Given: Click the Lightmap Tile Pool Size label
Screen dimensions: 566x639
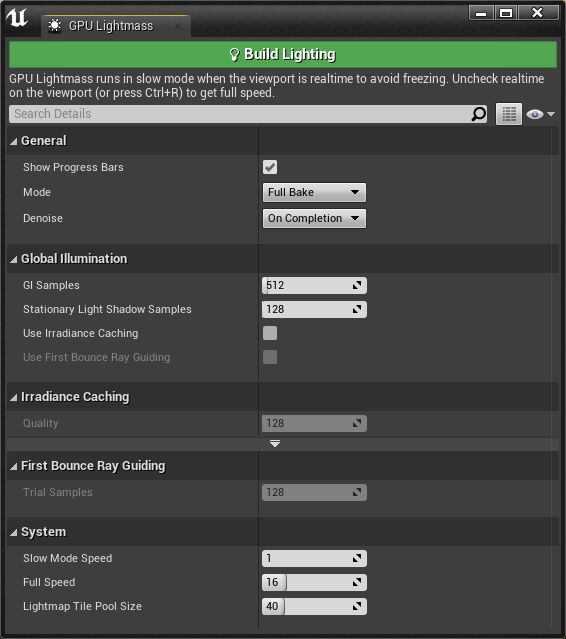Looking at the screenshot, I should pos(83,606).
